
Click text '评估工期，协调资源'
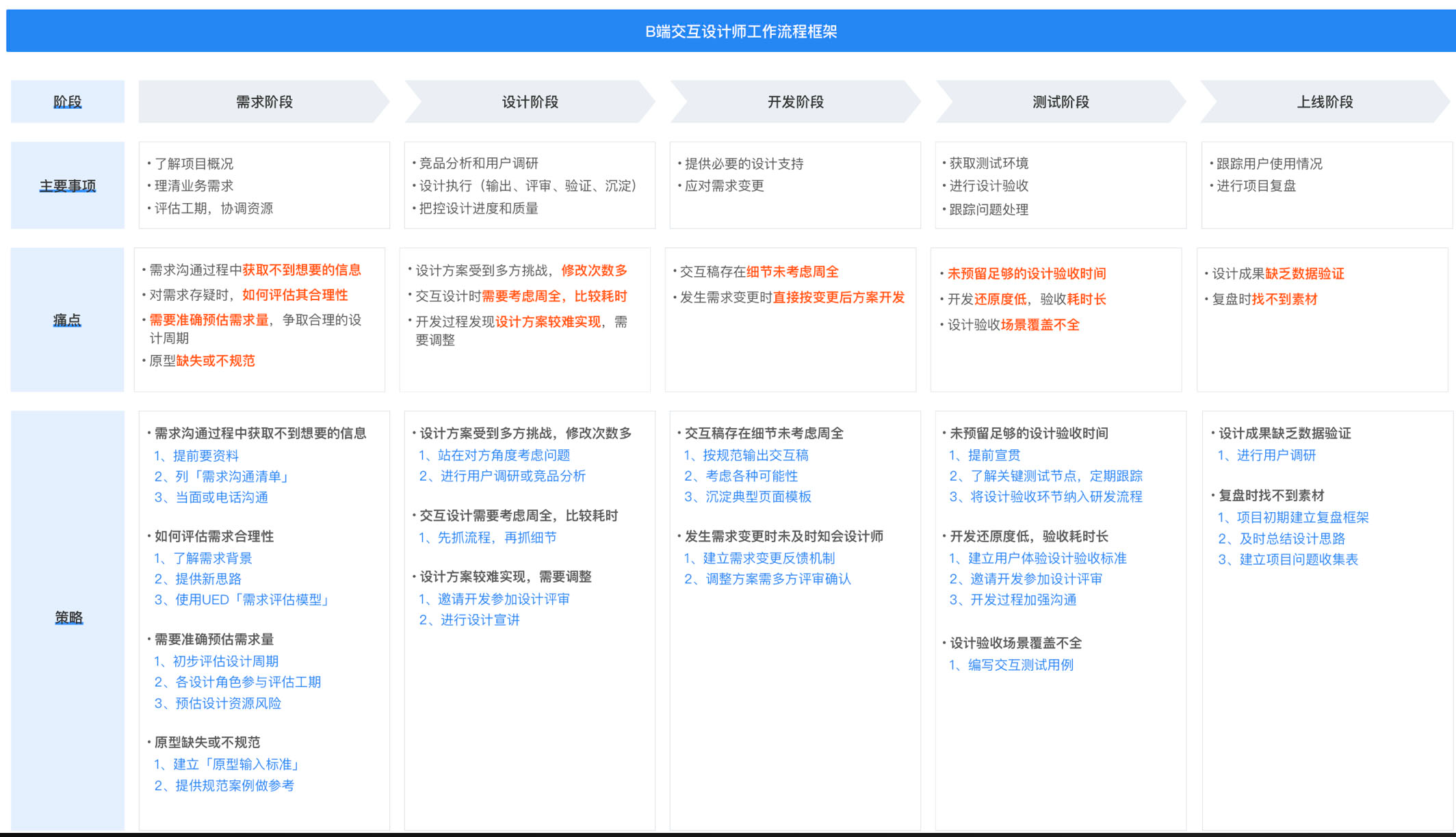coord(213,208)
